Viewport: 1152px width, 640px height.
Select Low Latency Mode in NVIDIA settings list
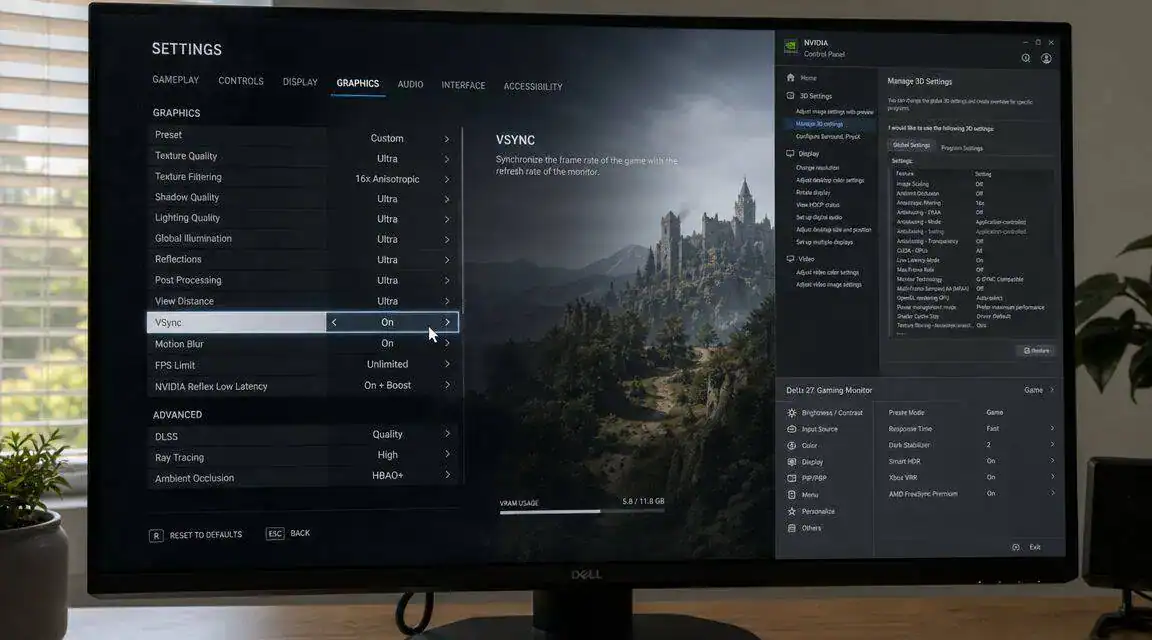(972, 260)
